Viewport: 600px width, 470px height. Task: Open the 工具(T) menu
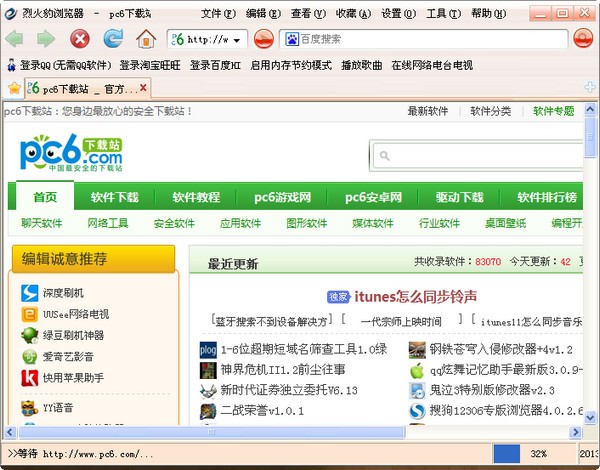coord(443,14)
